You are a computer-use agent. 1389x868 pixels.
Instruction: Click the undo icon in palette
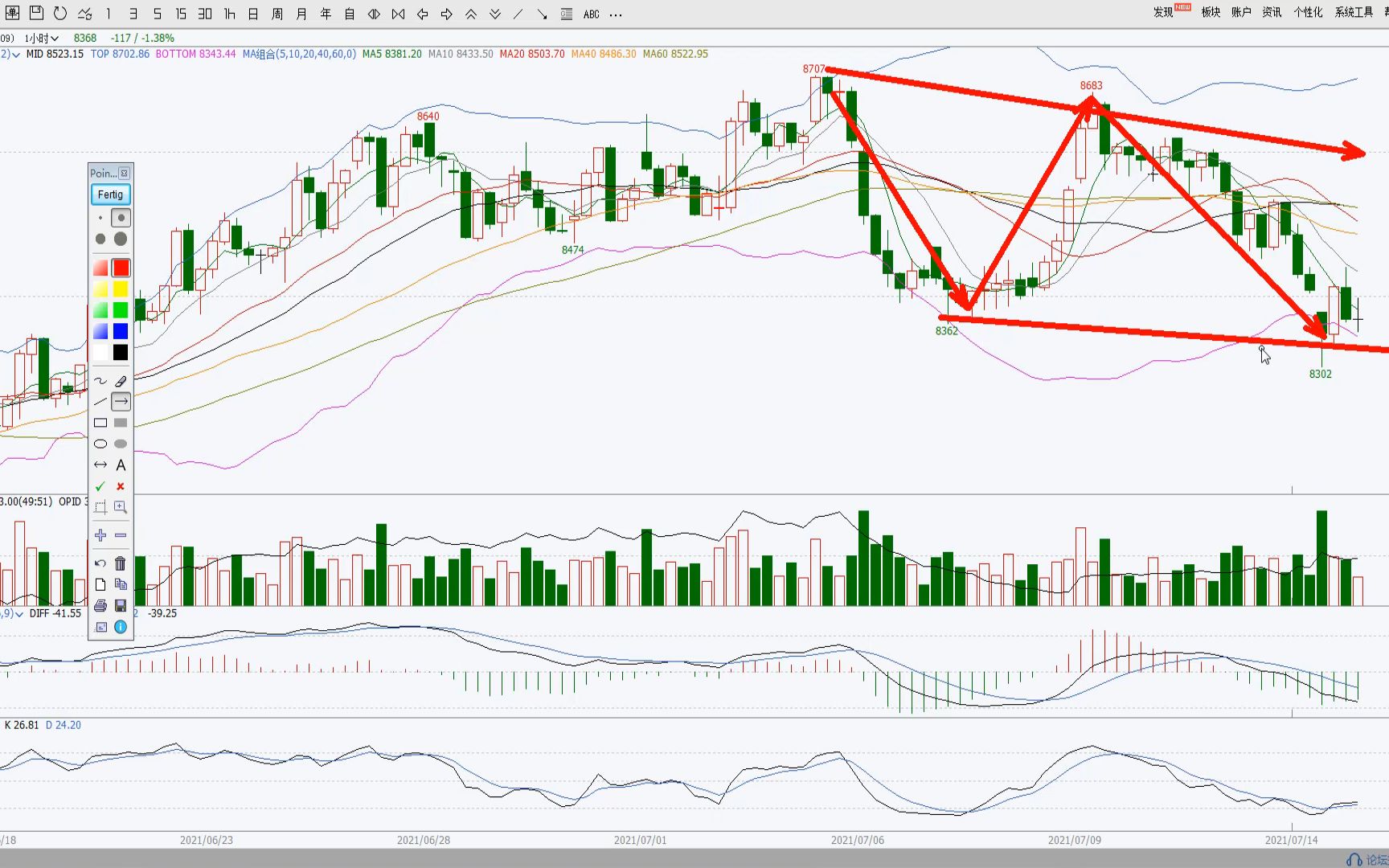100,563
